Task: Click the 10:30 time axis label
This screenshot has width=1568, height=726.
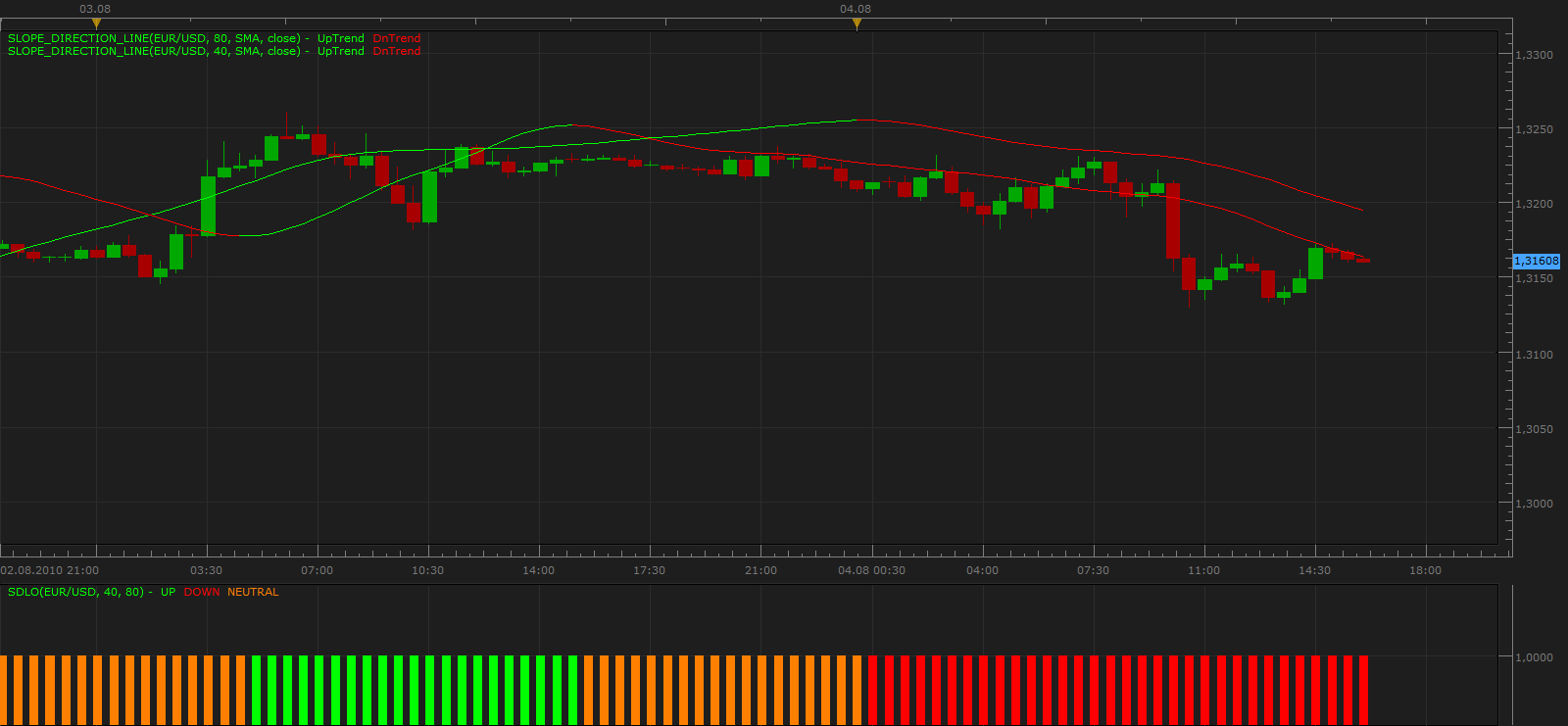Action: point(427,570)
